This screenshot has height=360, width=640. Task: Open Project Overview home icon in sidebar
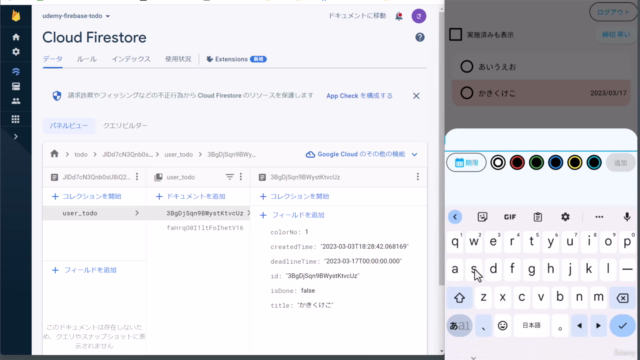coord(16,37)
